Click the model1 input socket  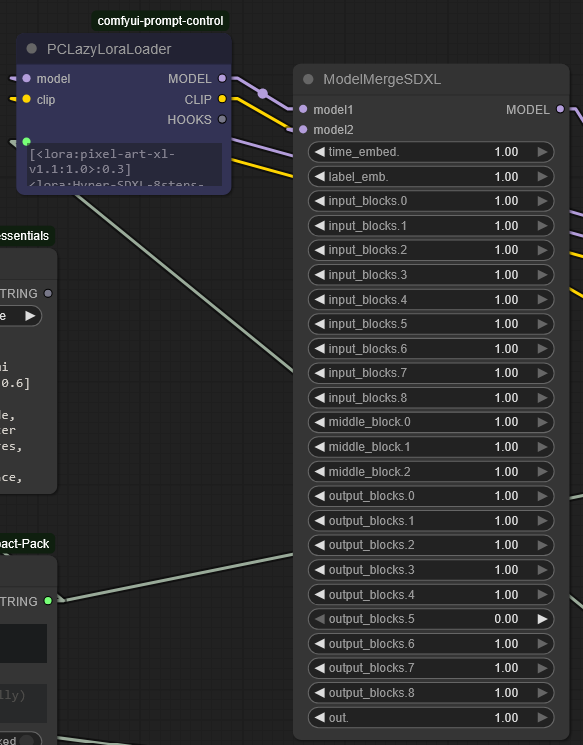click(303, 109)
